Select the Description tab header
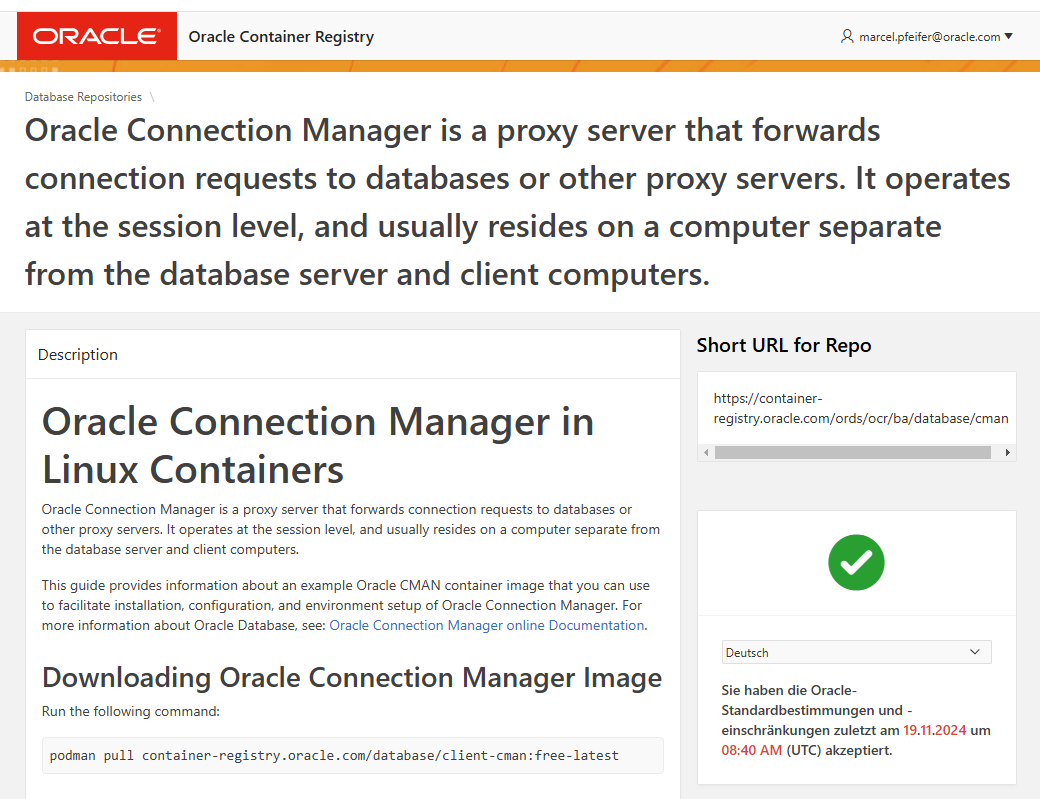 pyautogui.click(x=78, y=355)
